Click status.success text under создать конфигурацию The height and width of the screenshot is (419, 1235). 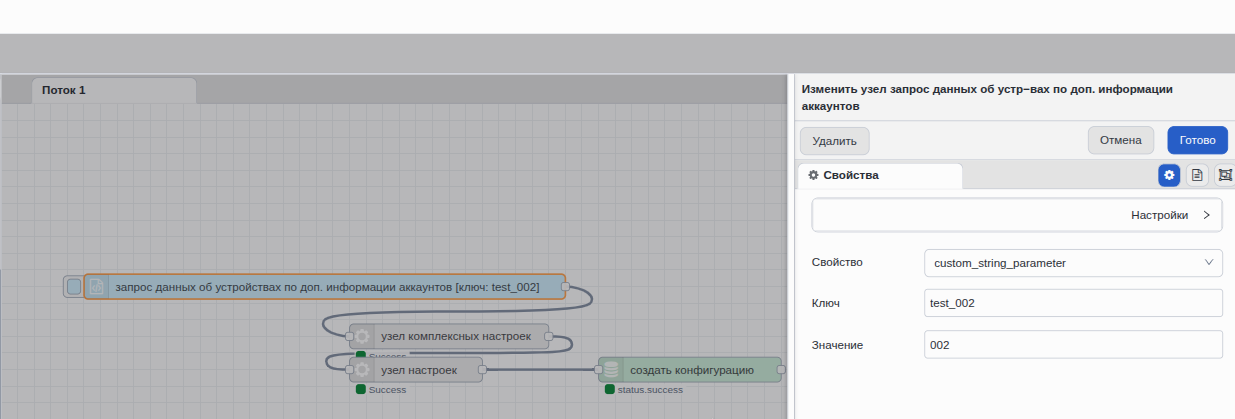tap(650, 390)
